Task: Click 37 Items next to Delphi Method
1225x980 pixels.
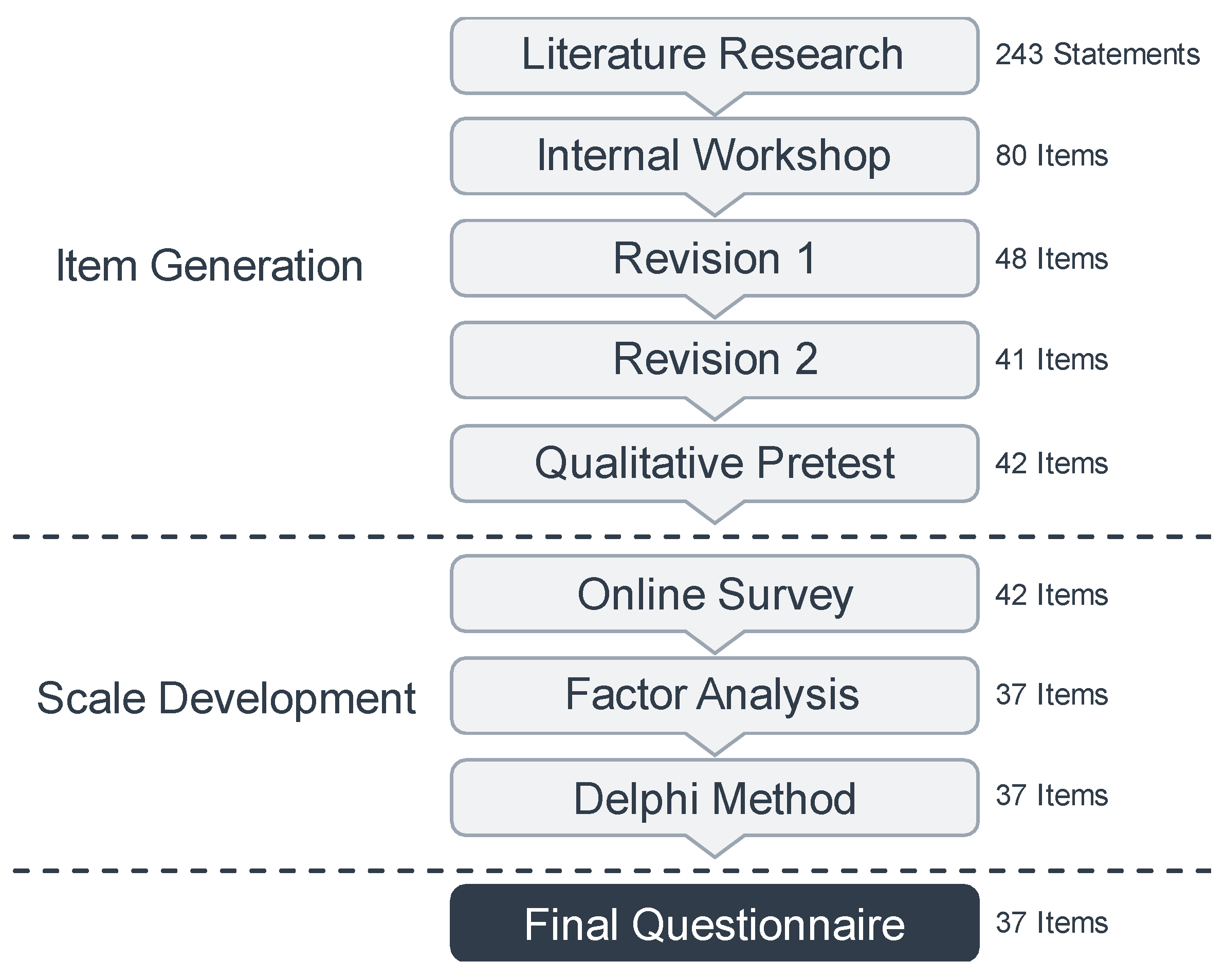Action: [1051, 795]
